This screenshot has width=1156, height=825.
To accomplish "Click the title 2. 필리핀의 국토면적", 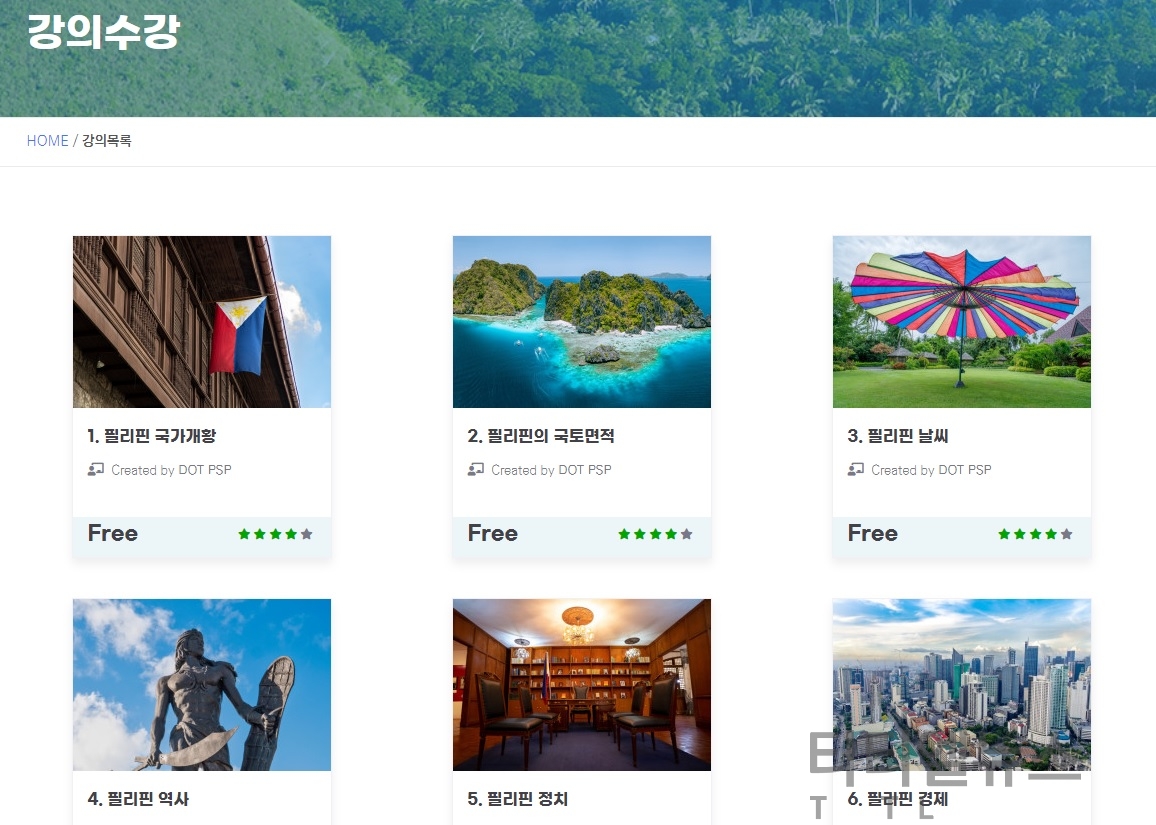I will pyautogui.click(x=540, y=436).
